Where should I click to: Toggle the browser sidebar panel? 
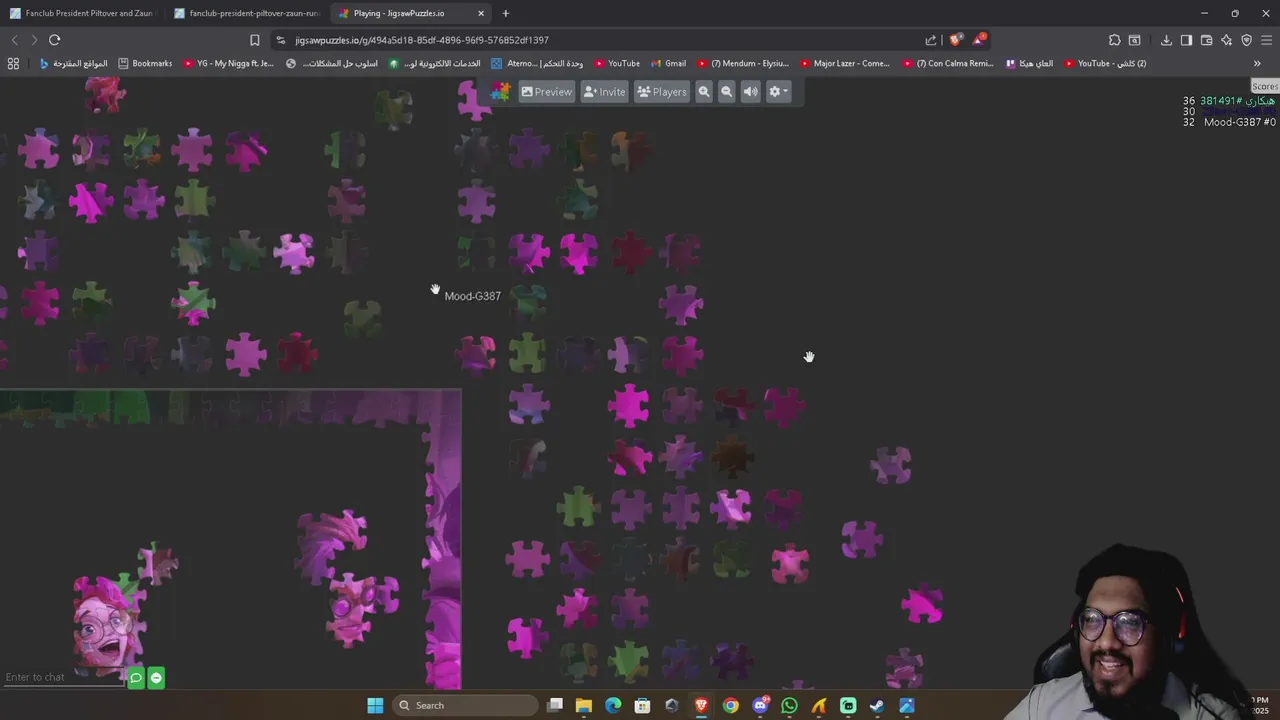1186,40
